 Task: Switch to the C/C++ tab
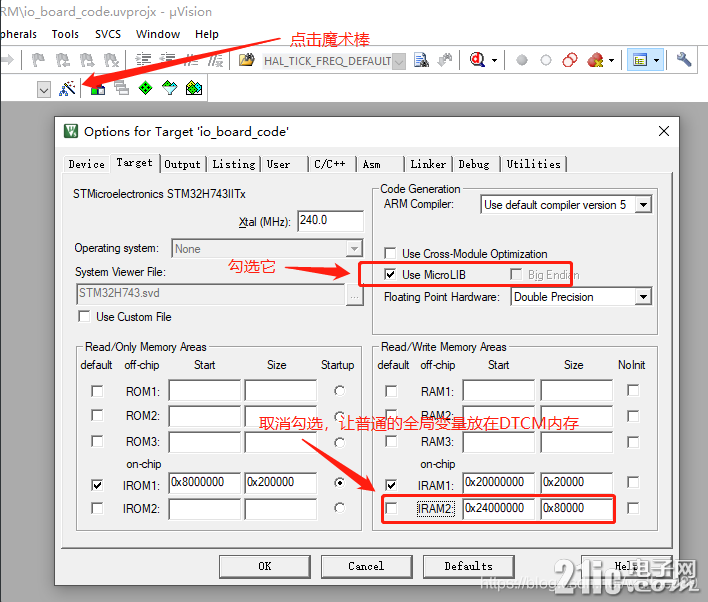click(330, 164)
